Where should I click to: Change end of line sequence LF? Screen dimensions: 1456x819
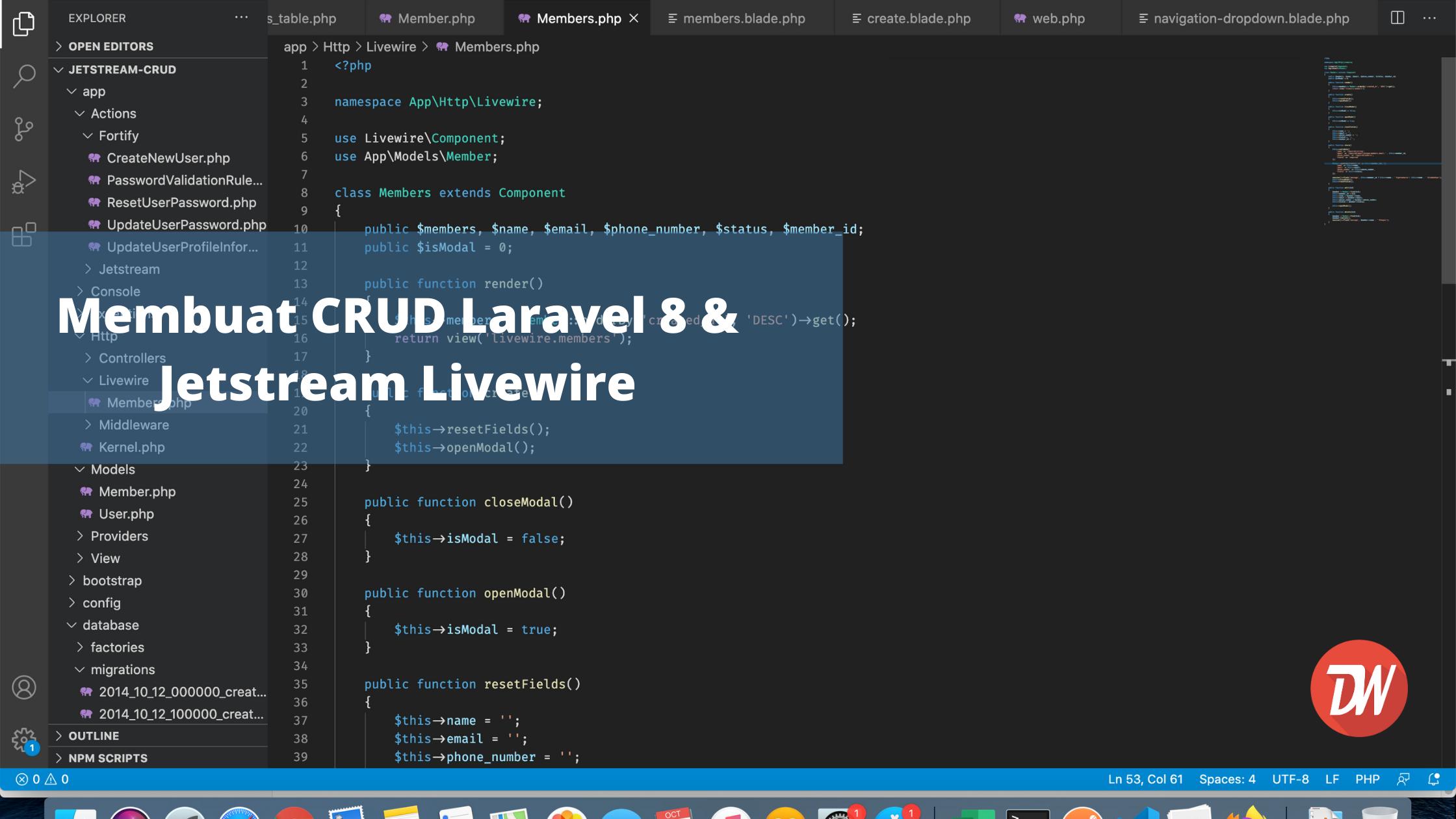tap(1332, 779)
